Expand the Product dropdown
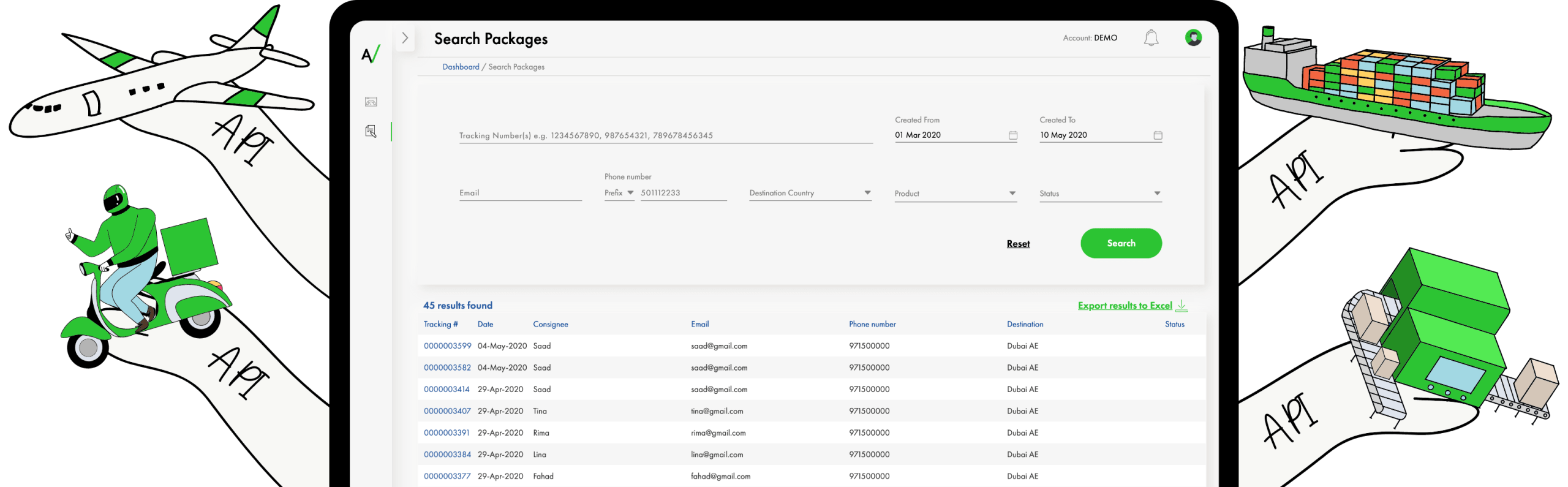 (955, 194)
